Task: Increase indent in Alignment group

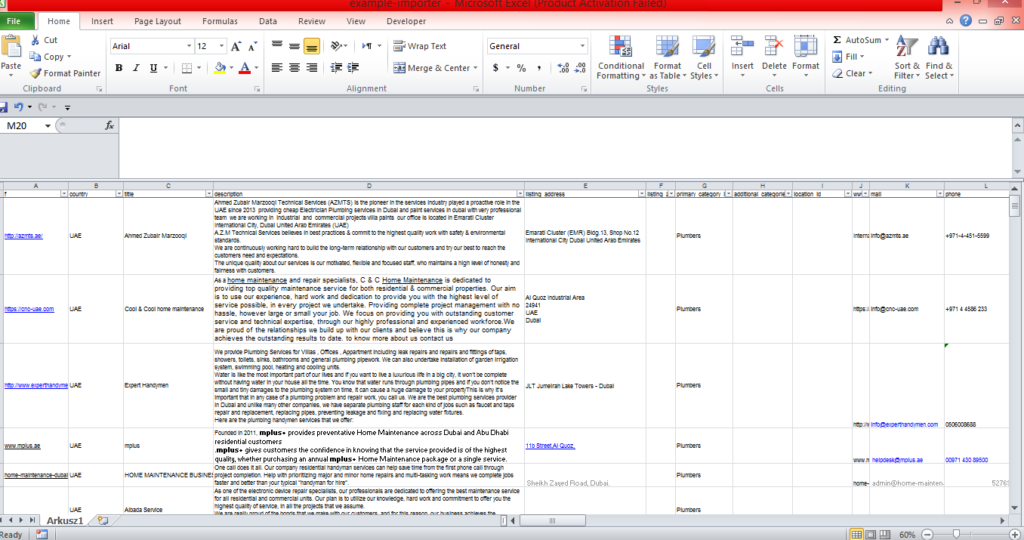Action: point(353,67)
